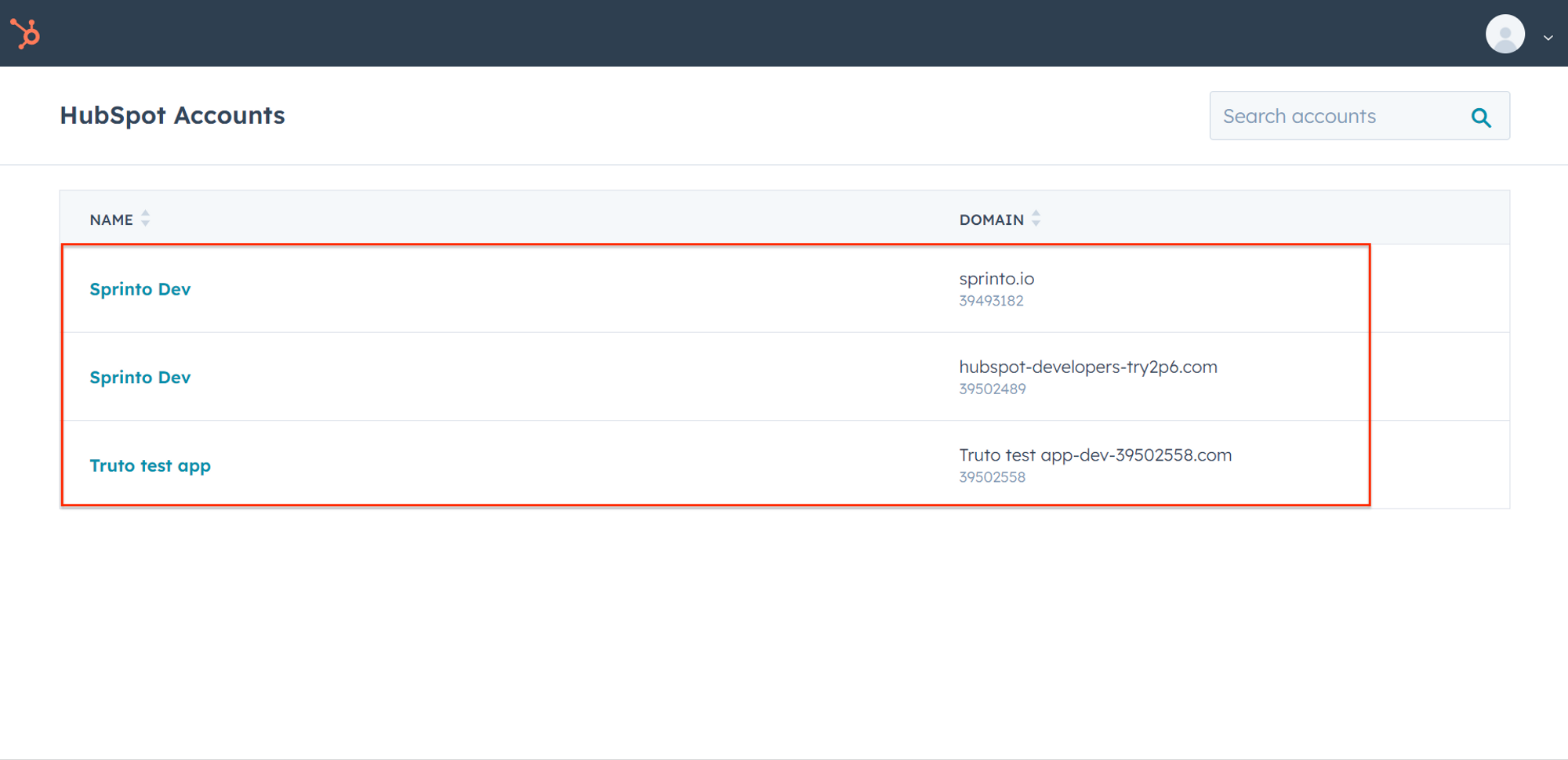Click account ID 39502489
Image resolution: width=1568 pixels, height=760 pixels.
pyautogui.click(x=992, y=389)
